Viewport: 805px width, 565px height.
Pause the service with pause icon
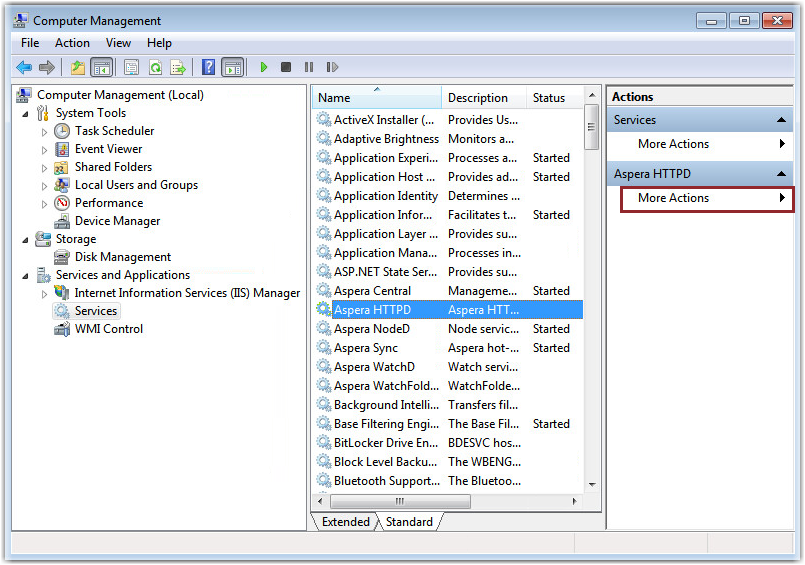tap(309, 67)
